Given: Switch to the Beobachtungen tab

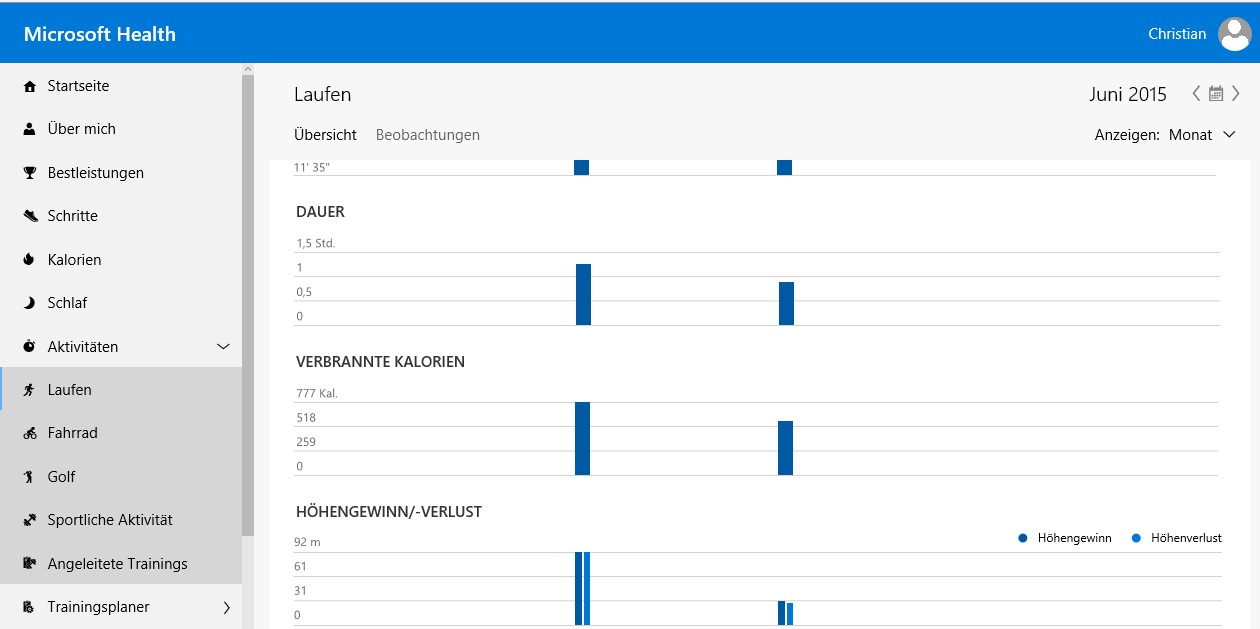Looking at the screenshot, I should pos(427,135).
